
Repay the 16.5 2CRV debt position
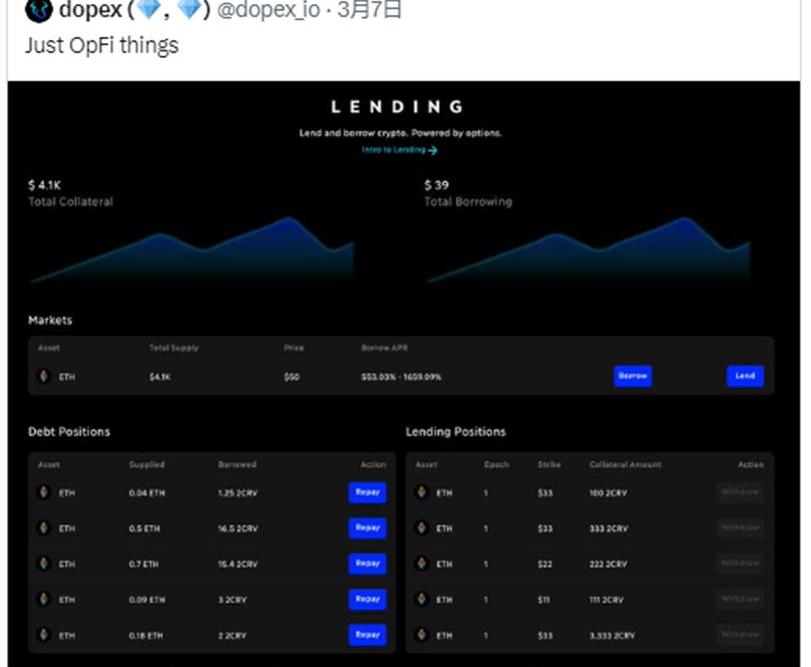coord(367,528)
